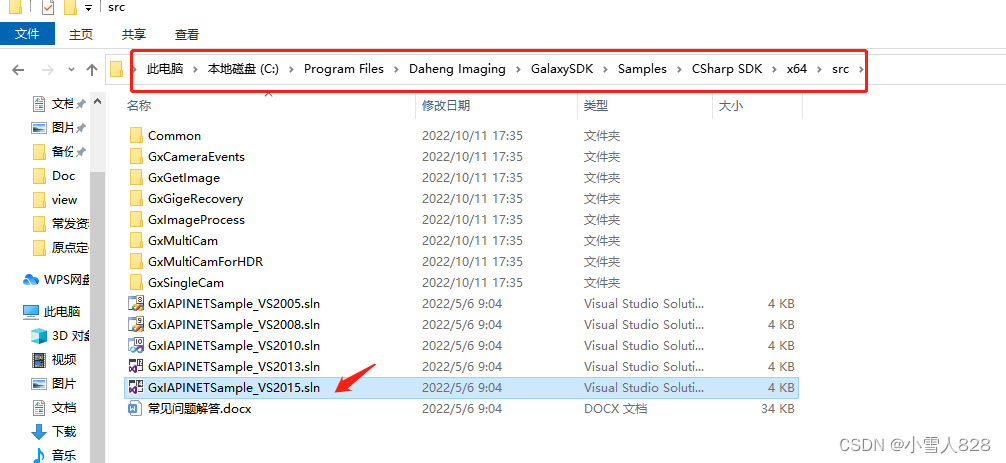Open 视频 library in navigation pane
This screenshot has width=1006, height=463.
(55, 359)
